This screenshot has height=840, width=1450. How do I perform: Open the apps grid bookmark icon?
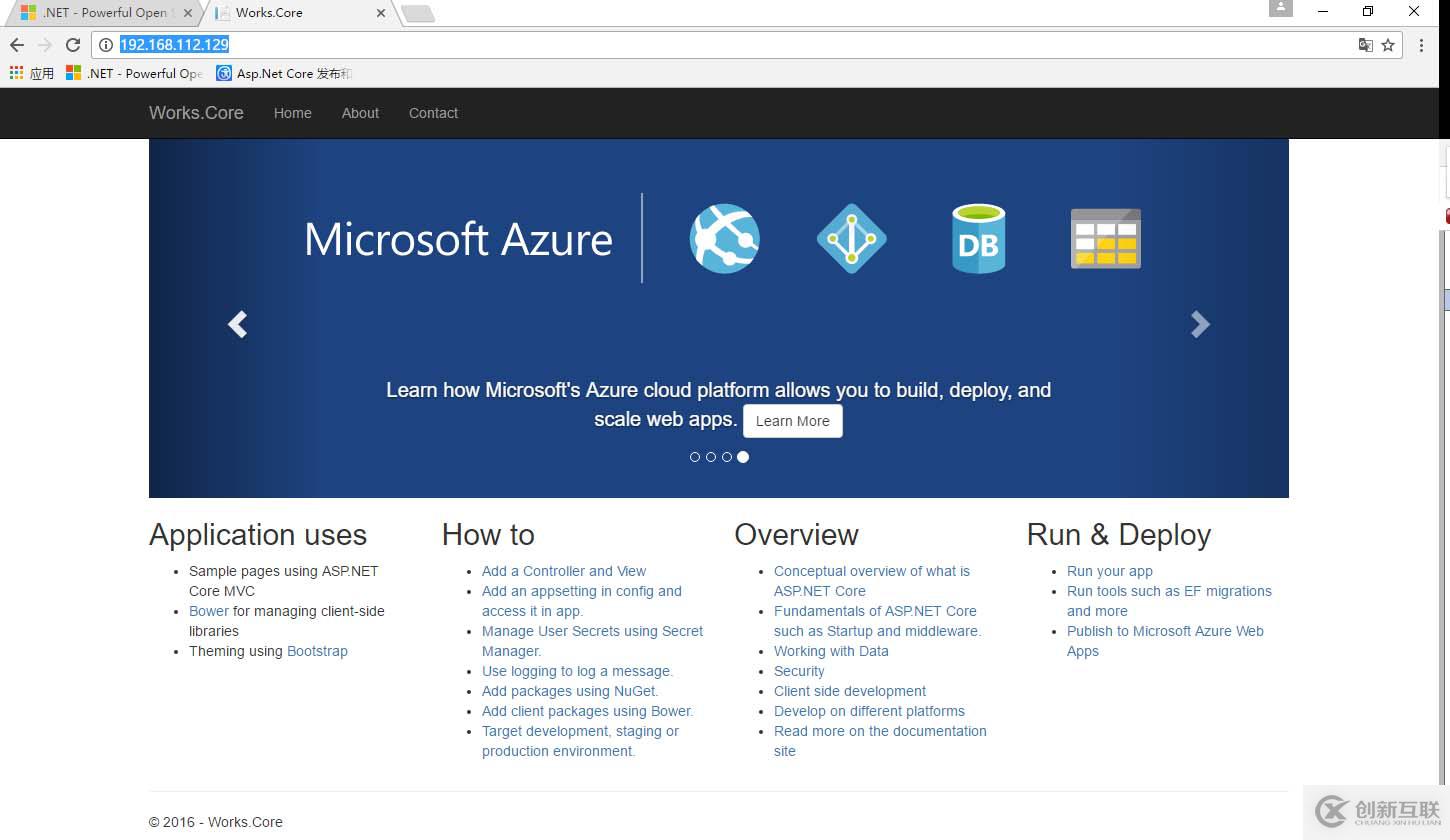[x=16, y=73]
